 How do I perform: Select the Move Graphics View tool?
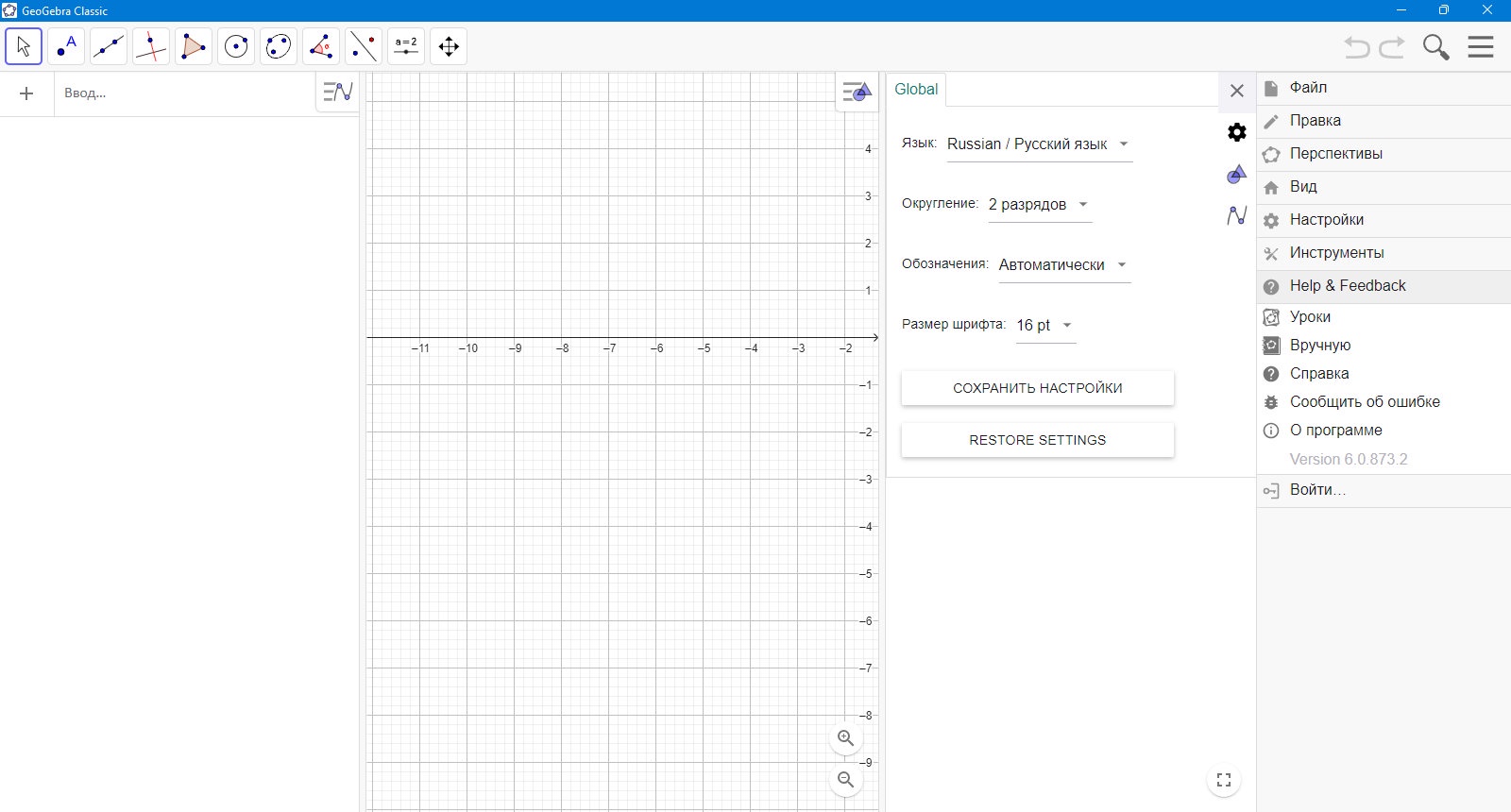pyautogui.click(x=449, y=46)
